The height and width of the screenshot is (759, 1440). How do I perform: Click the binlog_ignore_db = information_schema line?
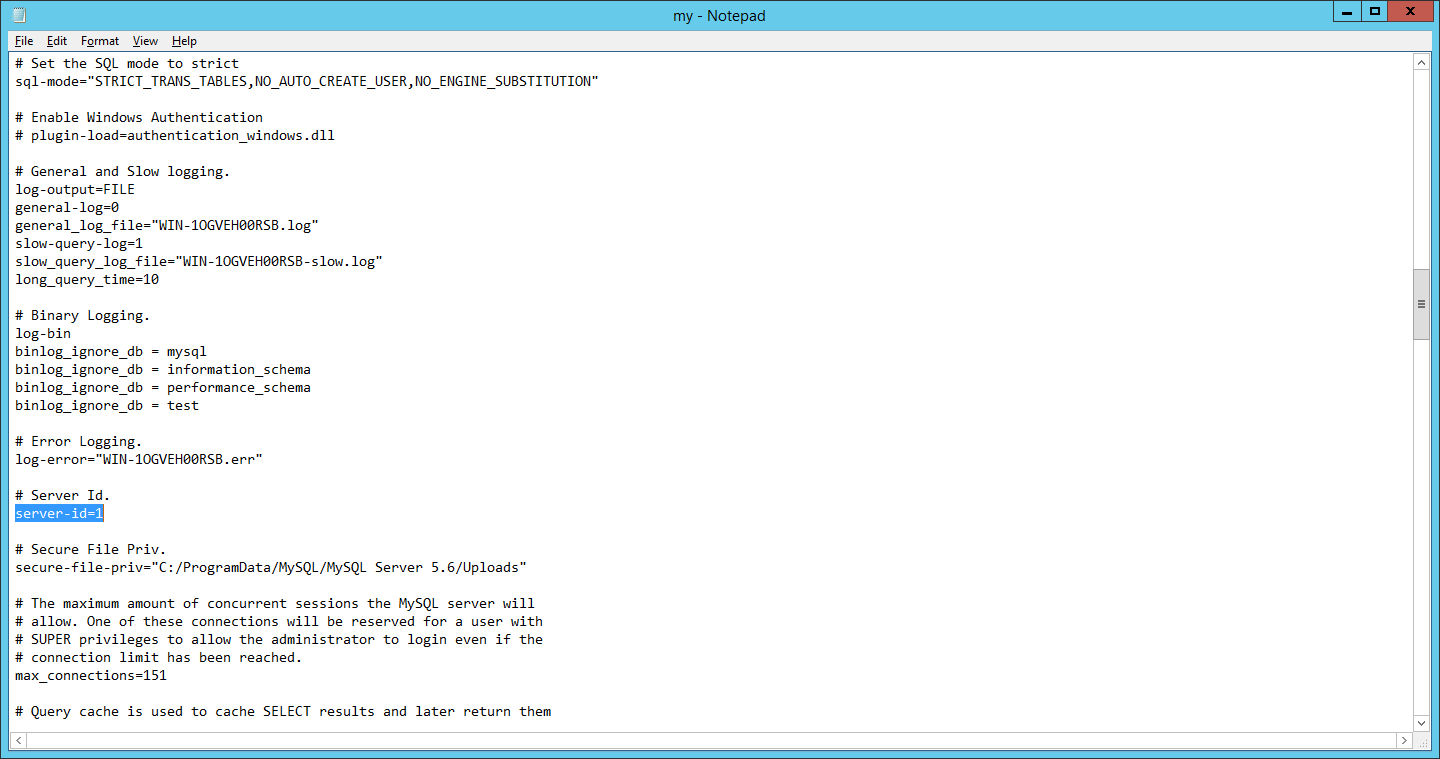click(x=163, y=369)
